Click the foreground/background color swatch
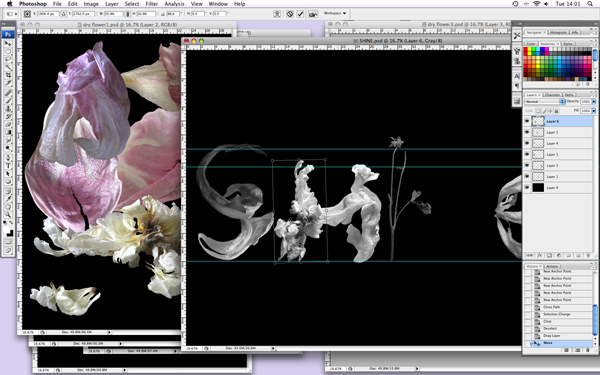The image size is (600, 375). pos(8,231)
